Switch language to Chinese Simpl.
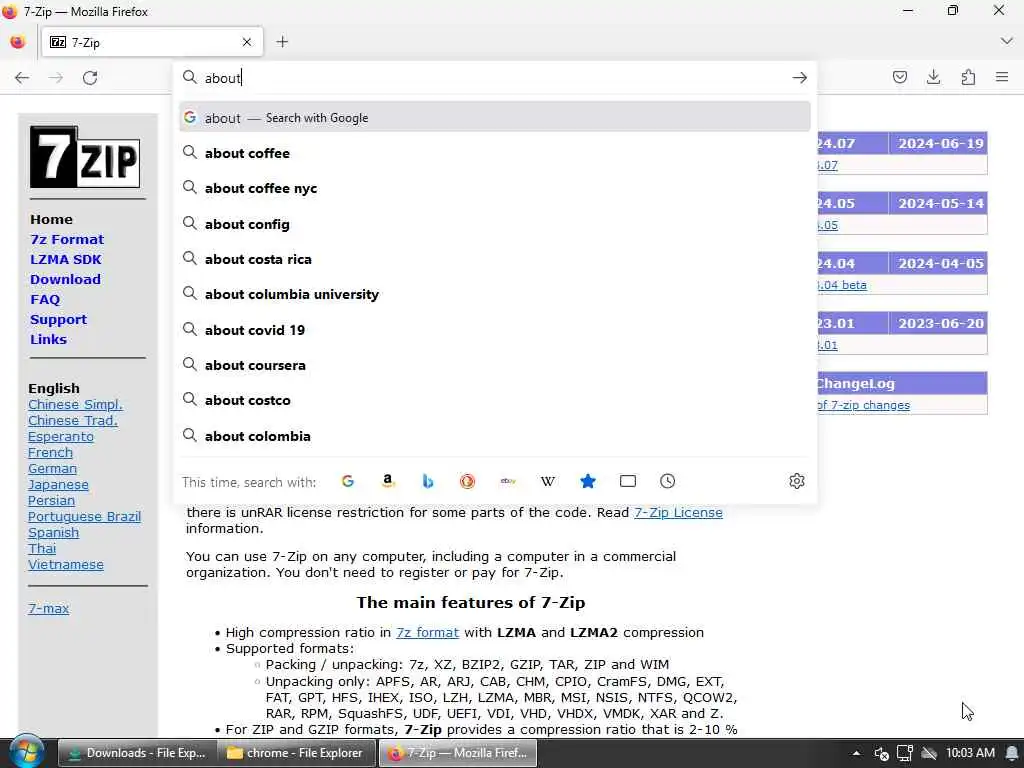This screenshot has width=1024, height=768. coord(75,405)
